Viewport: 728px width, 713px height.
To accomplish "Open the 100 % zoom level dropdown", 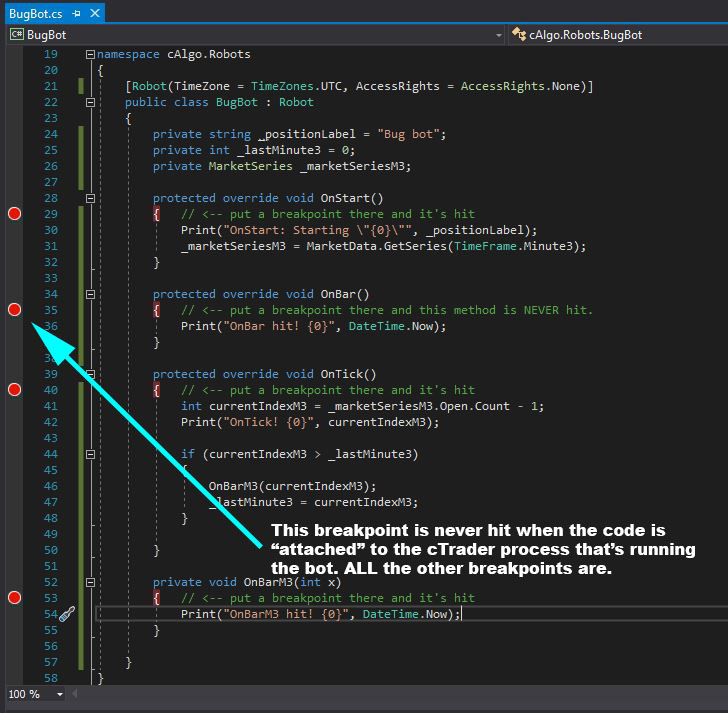I will pyautogui.click(x=60, y=694).
